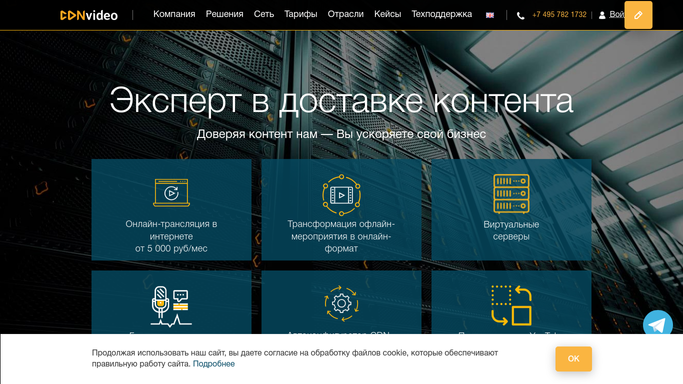This screenshot has height=384, width=683.
Task: Click the video transformation film icon
Action: tap(341, 195)
